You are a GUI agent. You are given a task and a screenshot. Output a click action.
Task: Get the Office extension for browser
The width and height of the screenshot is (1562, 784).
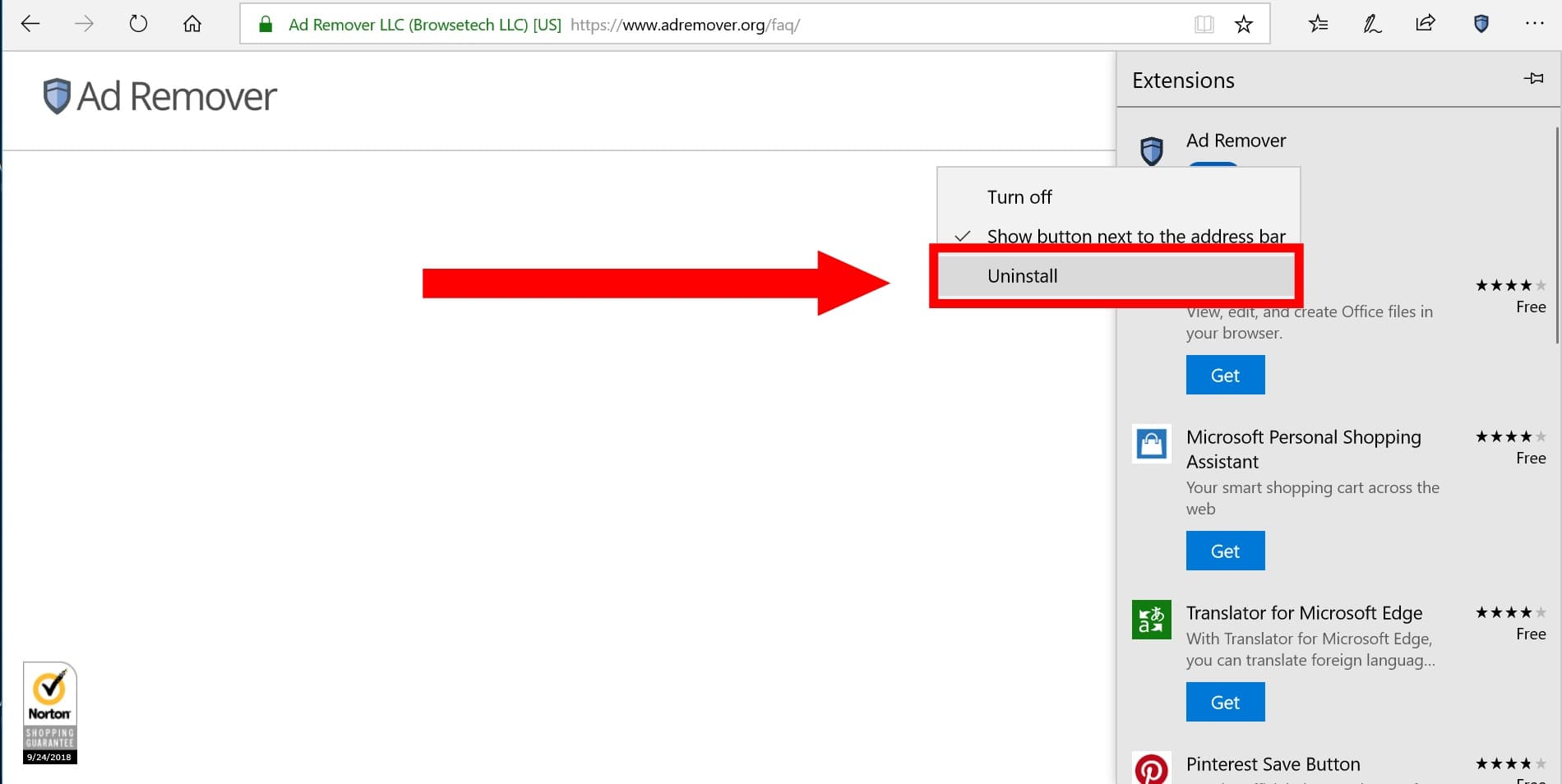tap(1225, 375)
